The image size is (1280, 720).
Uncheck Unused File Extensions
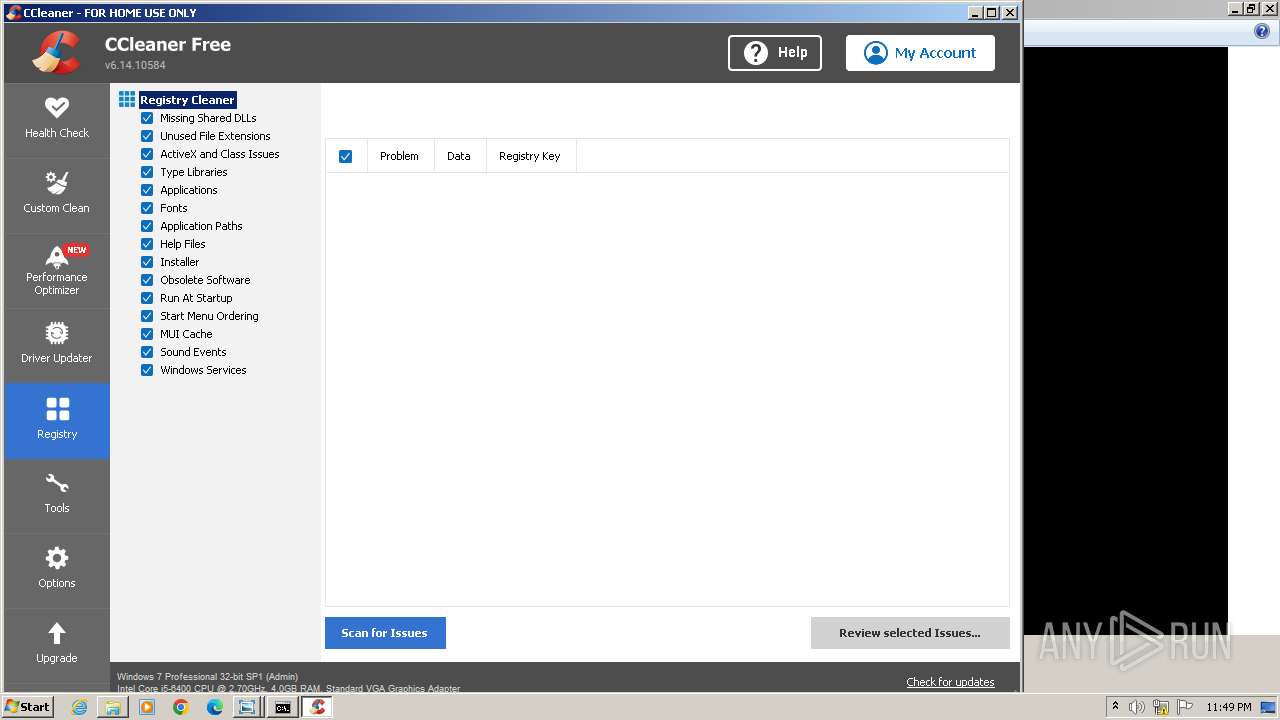click(x=147, y=136)
